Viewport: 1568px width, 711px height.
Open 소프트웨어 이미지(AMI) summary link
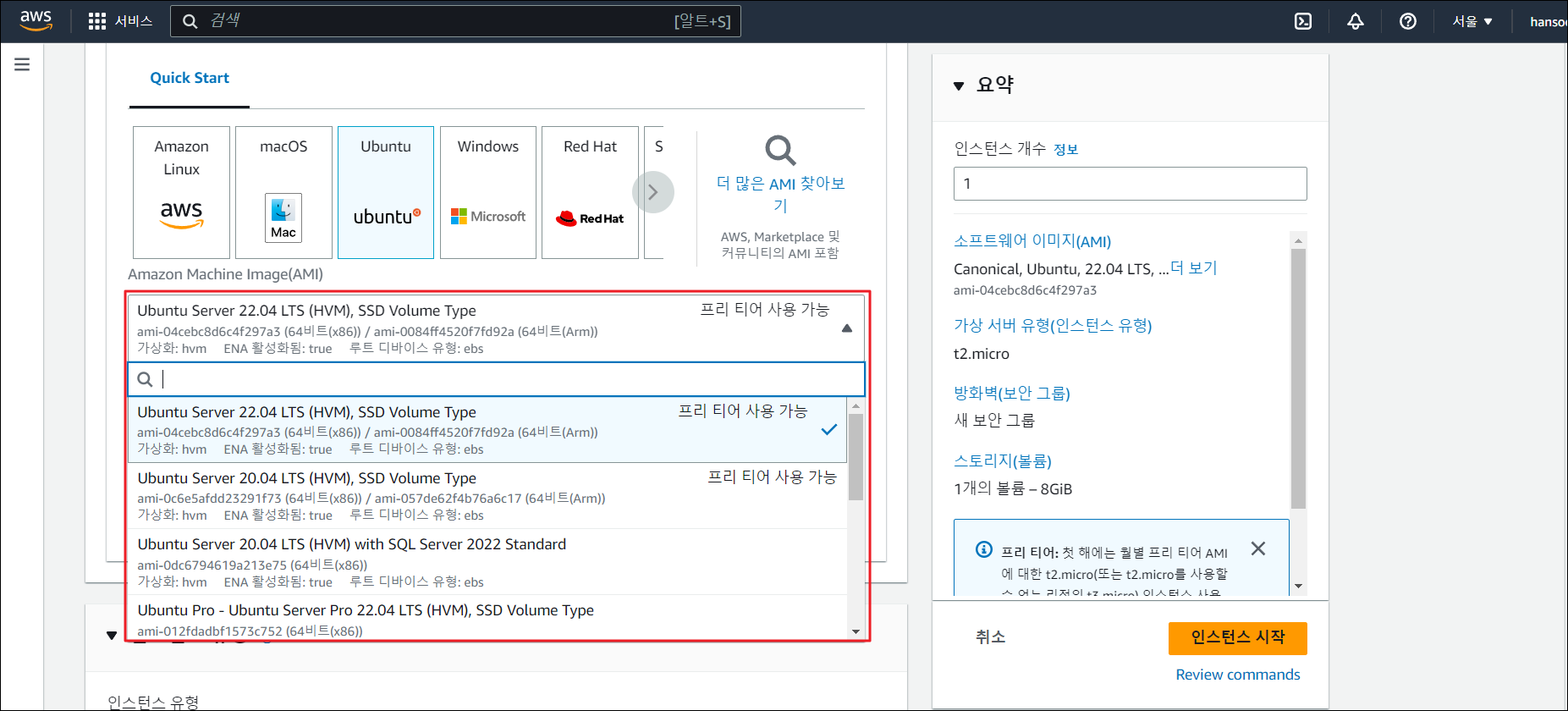pos(1032,241)
